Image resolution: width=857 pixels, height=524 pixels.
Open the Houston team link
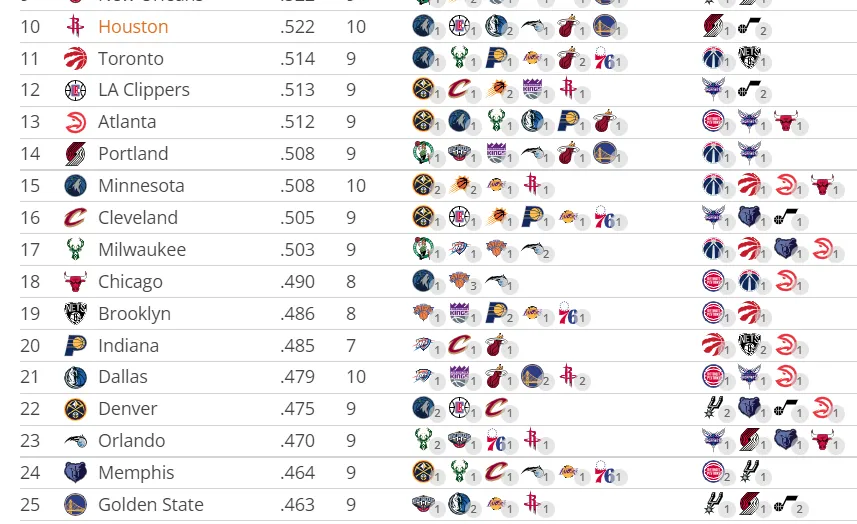pos(133,27)
